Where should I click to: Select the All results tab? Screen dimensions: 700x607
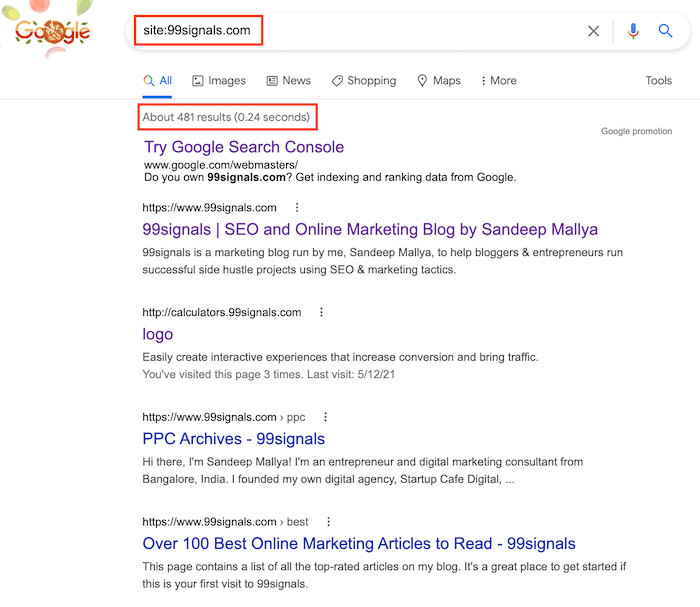157,81
